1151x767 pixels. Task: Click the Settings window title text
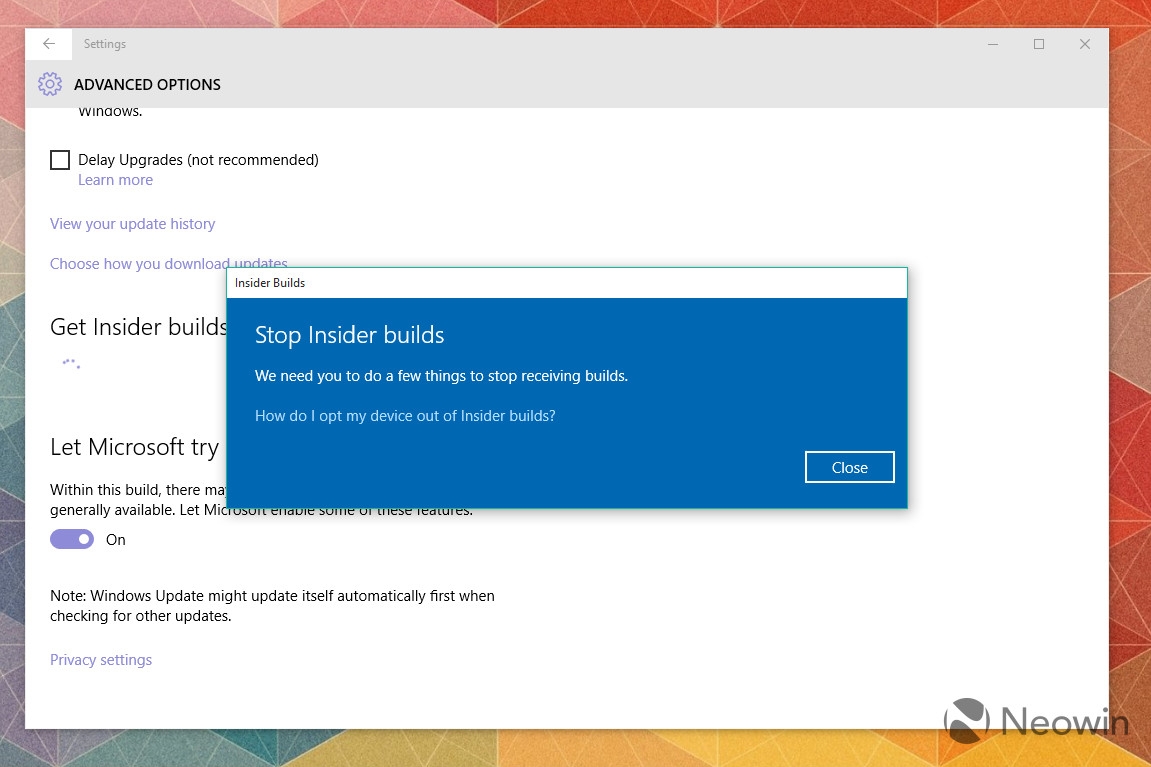point(104,44)
